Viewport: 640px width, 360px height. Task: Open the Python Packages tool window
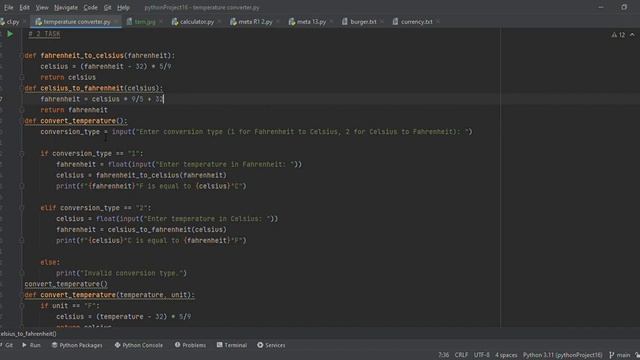coord(77,345)
